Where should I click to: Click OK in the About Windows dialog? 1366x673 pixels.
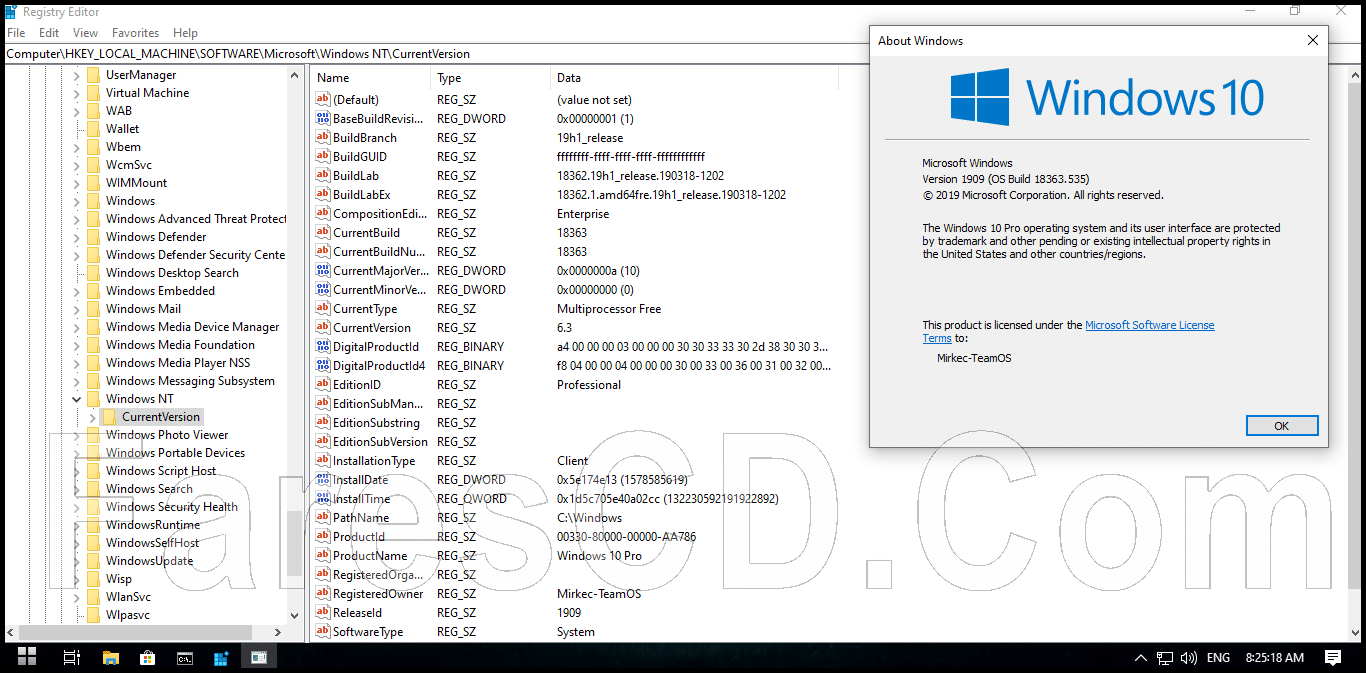click(x=1282, y=426)
